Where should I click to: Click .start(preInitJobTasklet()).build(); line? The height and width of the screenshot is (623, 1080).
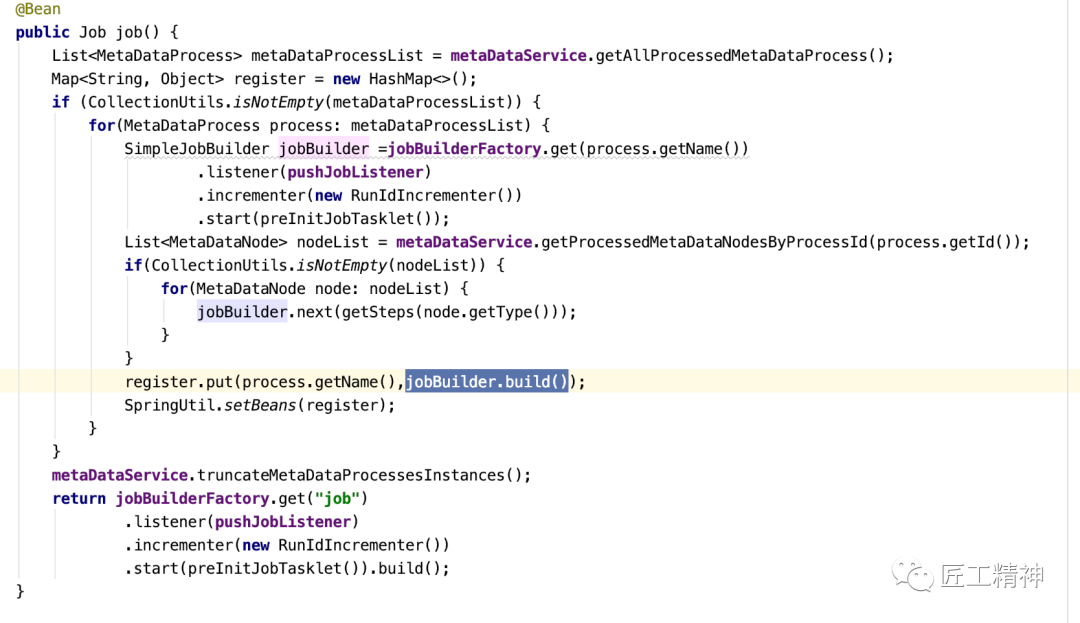click(287, 569)
